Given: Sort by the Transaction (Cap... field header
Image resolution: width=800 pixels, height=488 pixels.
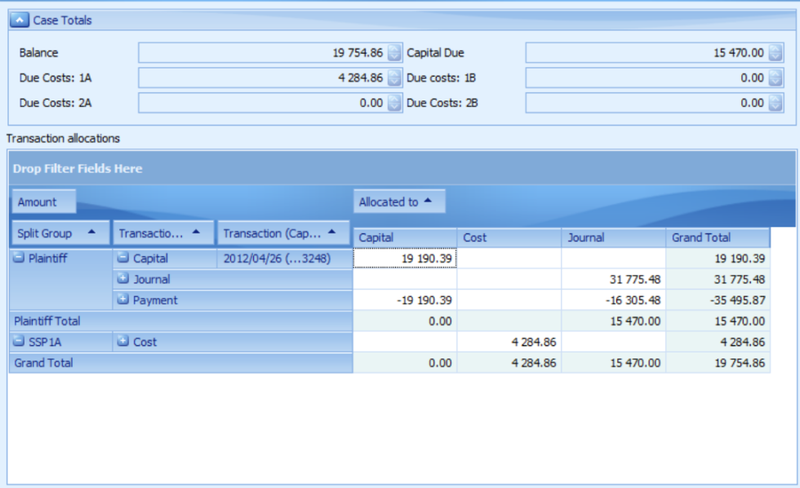Looking at the screenshot, I should (284, 233).
